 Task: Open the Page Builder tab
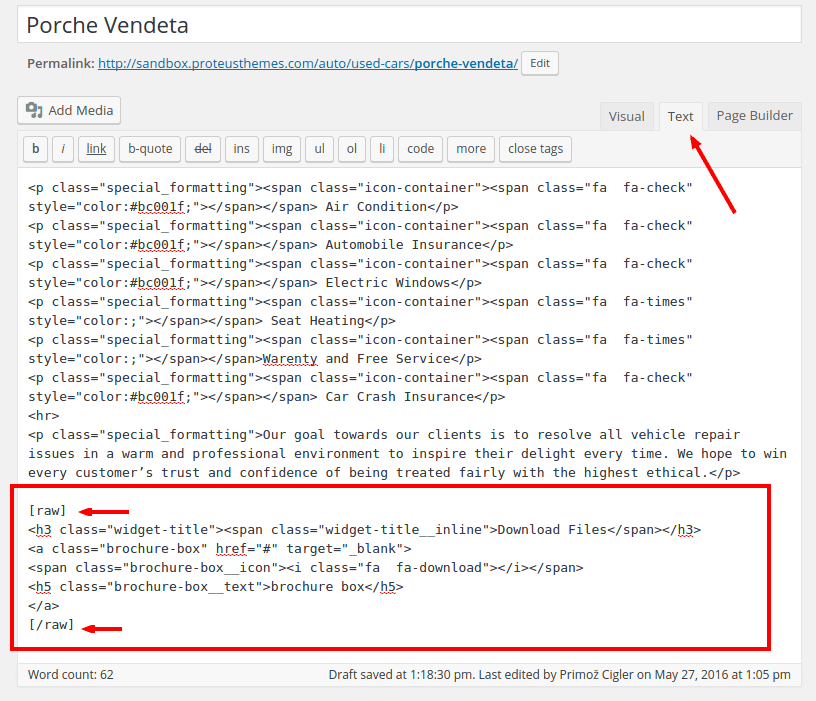pos(754,116)
